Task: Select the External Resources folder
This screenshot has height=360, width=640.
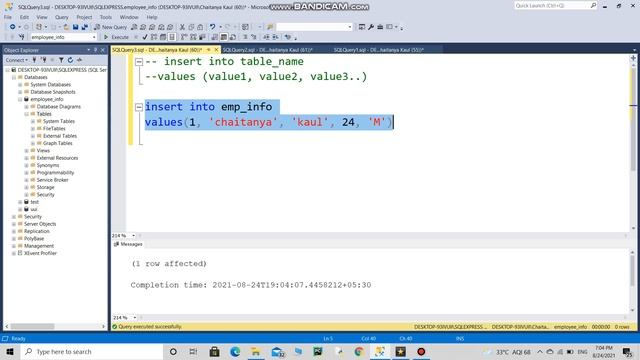Action: pyautogui.click(x=57, y=158)
